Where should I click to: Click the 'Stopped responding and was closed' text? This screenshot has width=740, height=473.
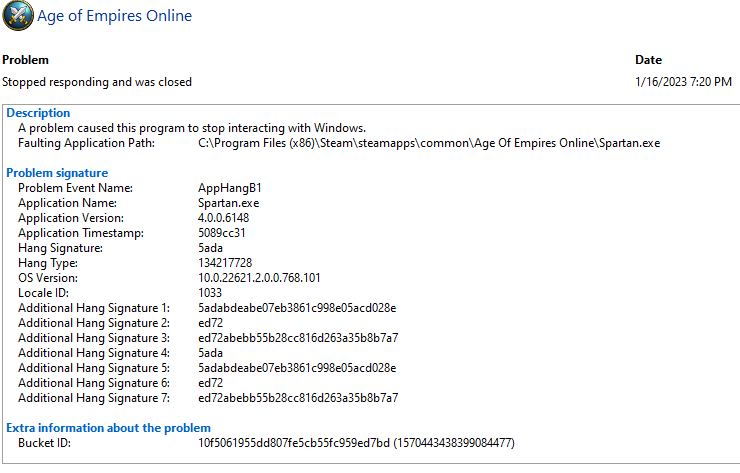coord(97,82)
